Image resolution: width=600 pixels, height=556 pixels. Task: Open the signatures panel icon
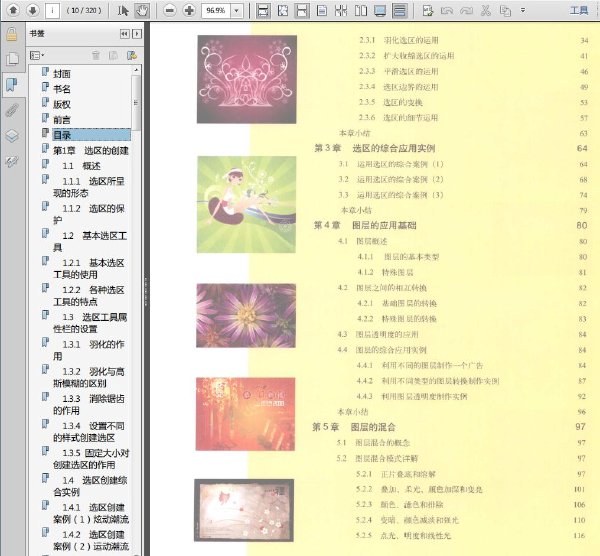point(12,161)
